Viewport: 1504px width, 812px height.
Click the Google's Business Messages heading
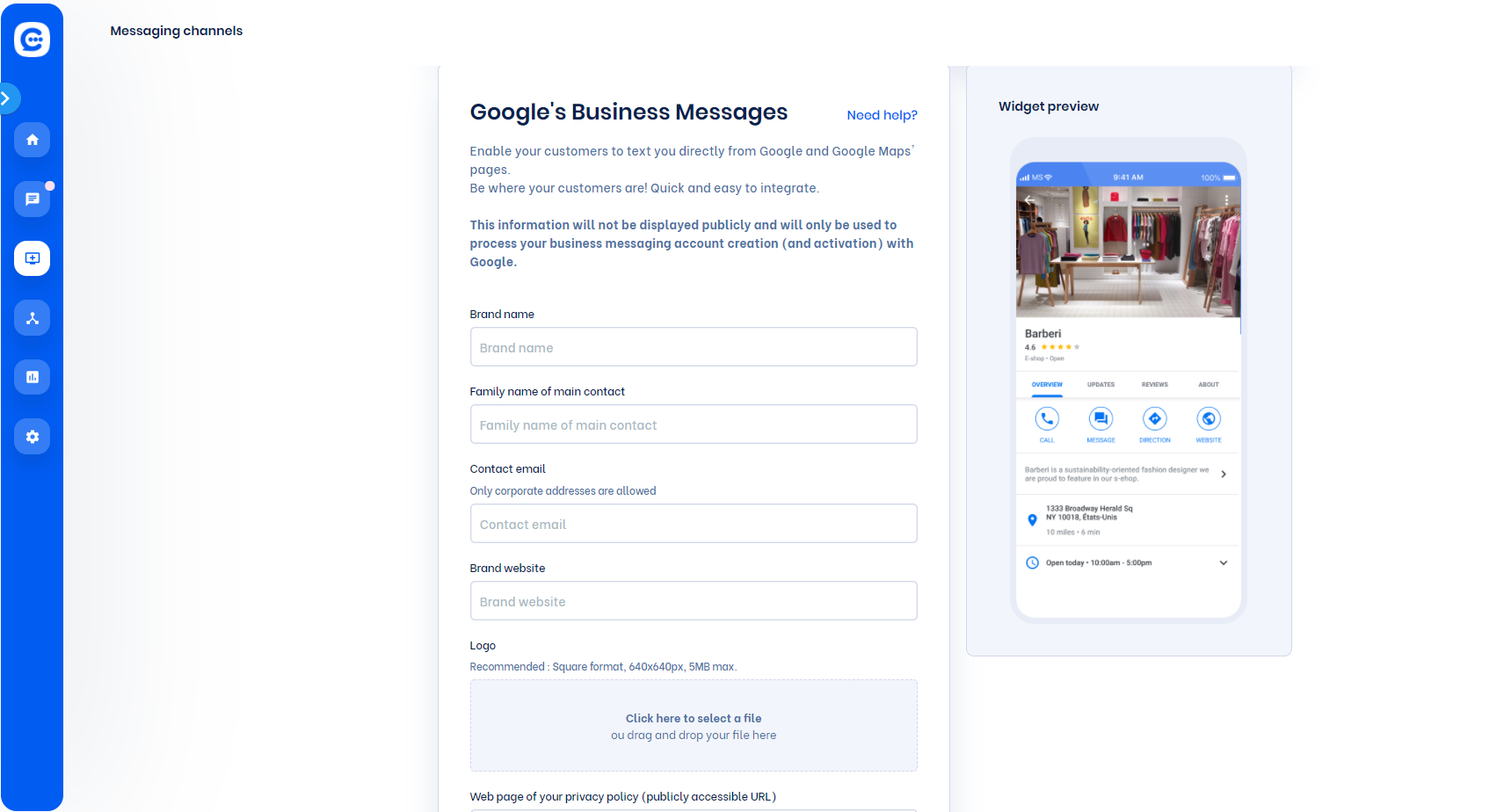(628, 112)
